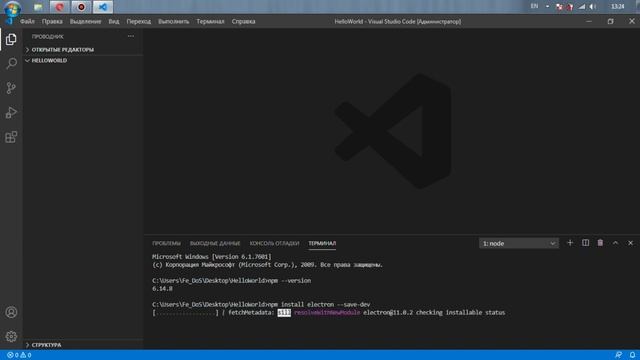
Task: Switch to the Выходные данные tab
Action: coord(215,243)
